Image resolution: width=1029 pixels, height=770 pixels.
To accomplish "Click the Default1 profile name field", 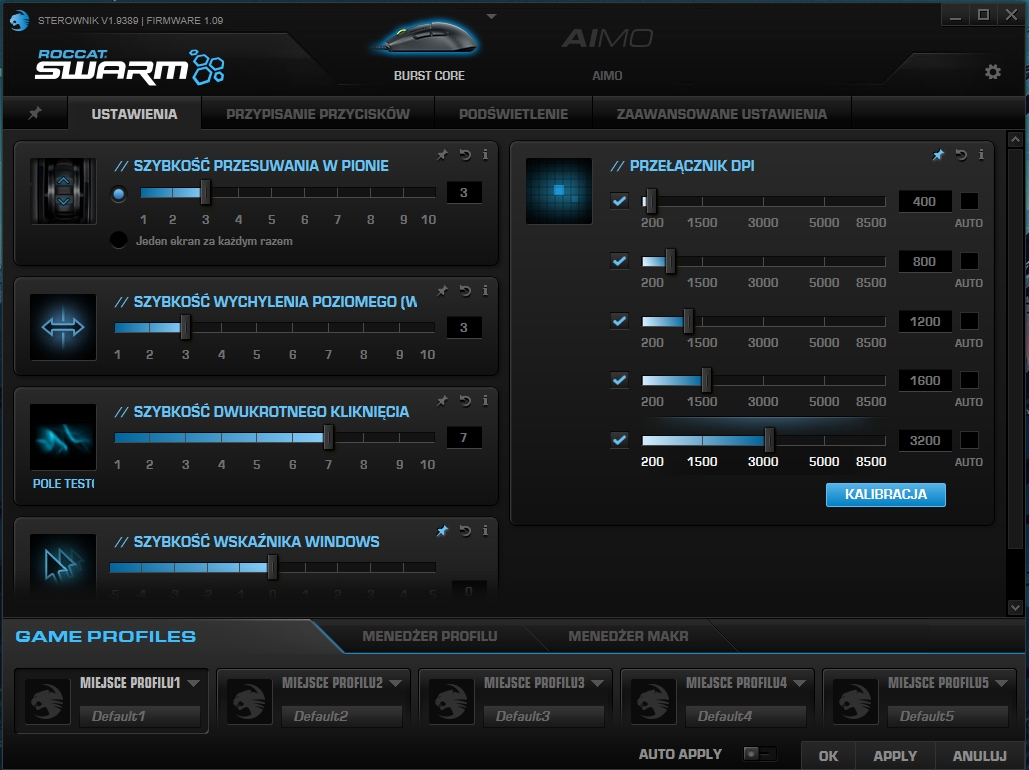I will click(x=139, y=716).
